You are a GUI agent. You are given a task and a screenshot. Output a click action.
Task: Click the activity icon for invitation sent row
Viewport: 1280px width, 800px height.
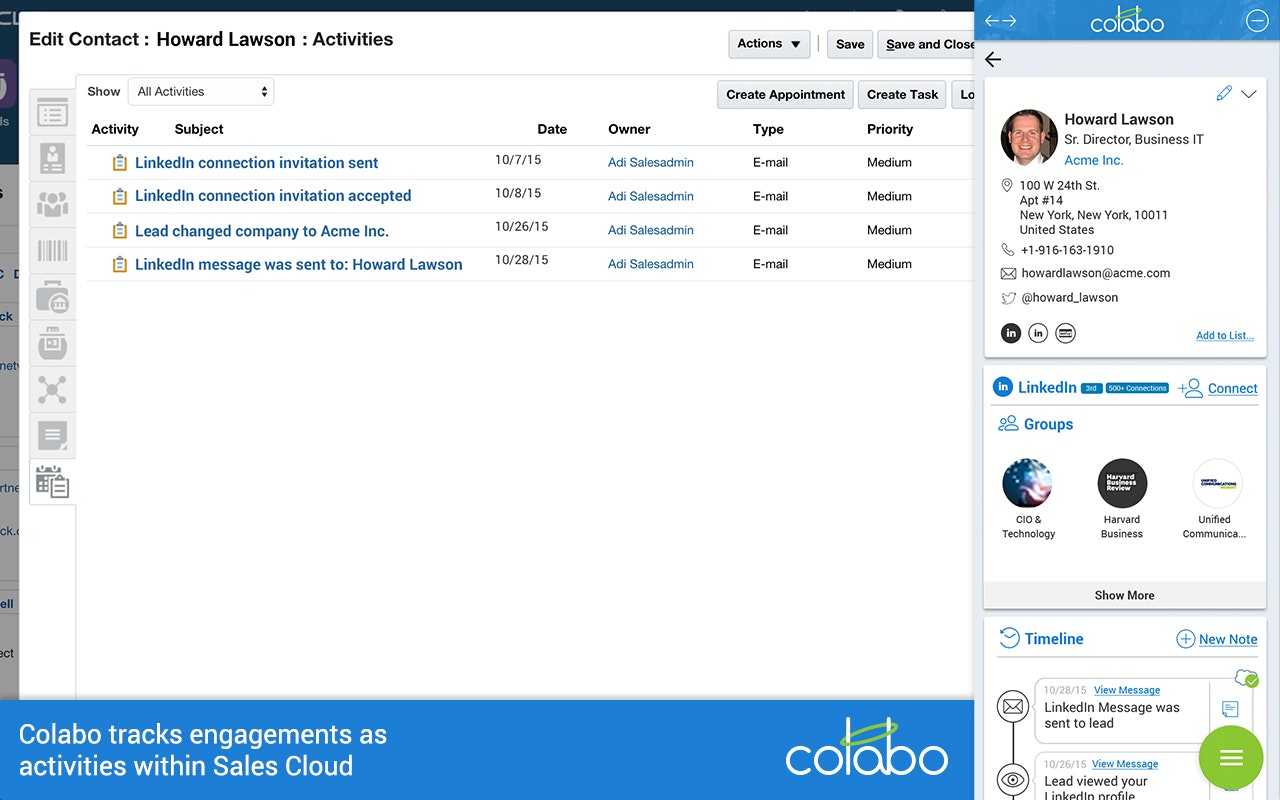pos(120,163)
